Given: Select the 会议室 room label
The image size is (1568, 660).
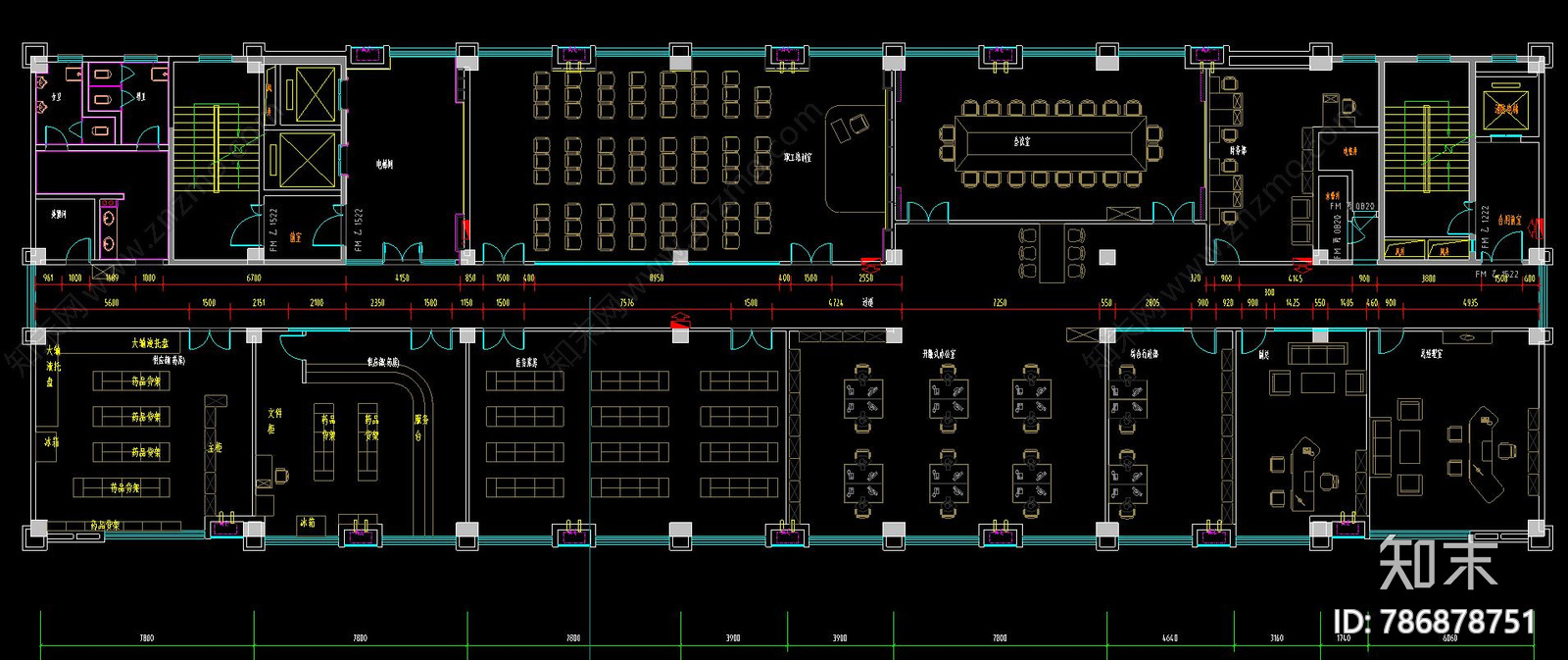Looking at the screenshot, I should click(1021, 142).
